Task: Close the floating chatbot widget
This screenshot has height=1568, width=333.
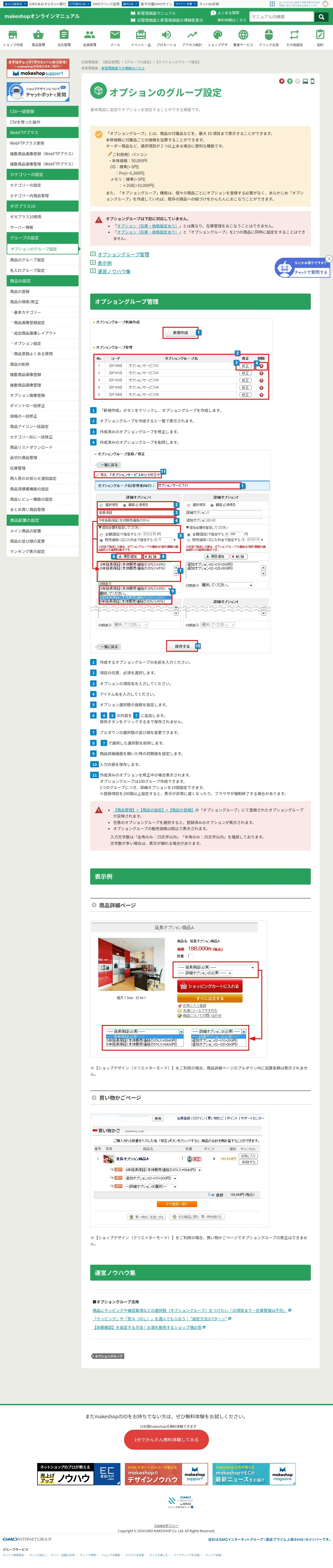Action: click(329, 259)
